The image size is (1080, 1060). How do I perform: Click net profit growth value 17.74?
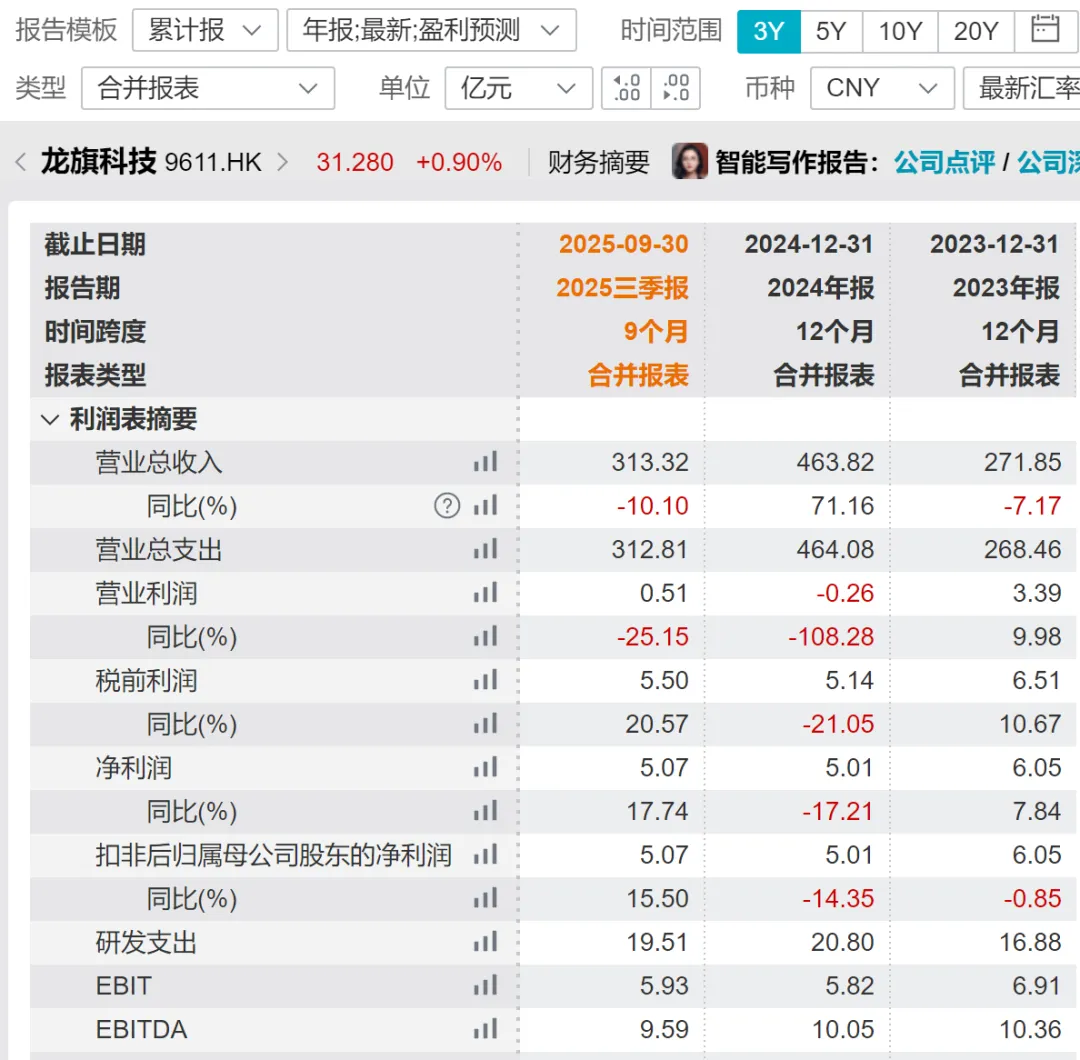pyautogui.click(x=657, y=811)
